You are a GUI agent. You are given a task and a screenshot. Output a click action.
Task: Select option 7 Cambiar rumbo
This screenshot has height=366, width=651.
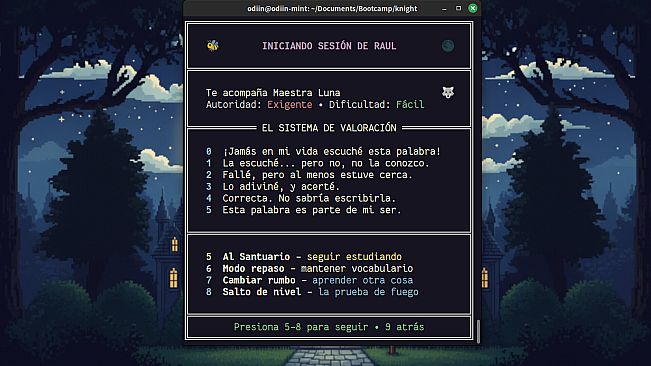[x=309, y=280]
